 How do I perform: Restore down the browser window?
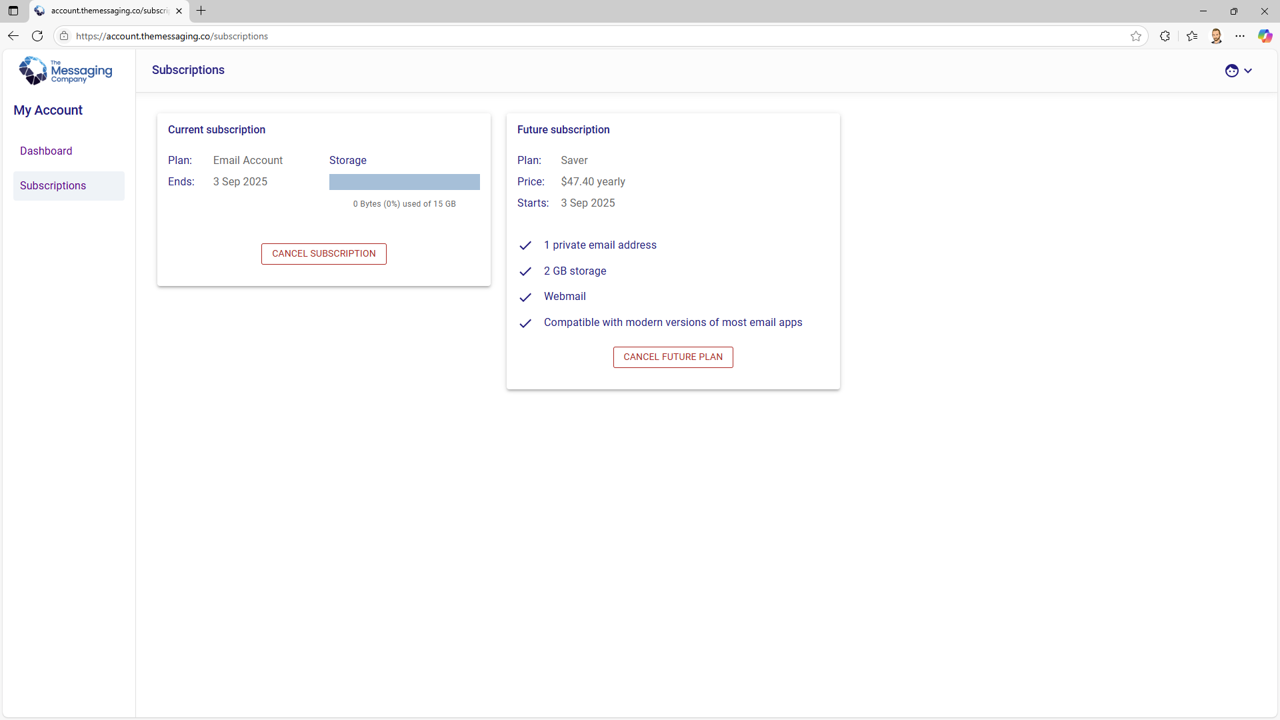coord(1234,11)
